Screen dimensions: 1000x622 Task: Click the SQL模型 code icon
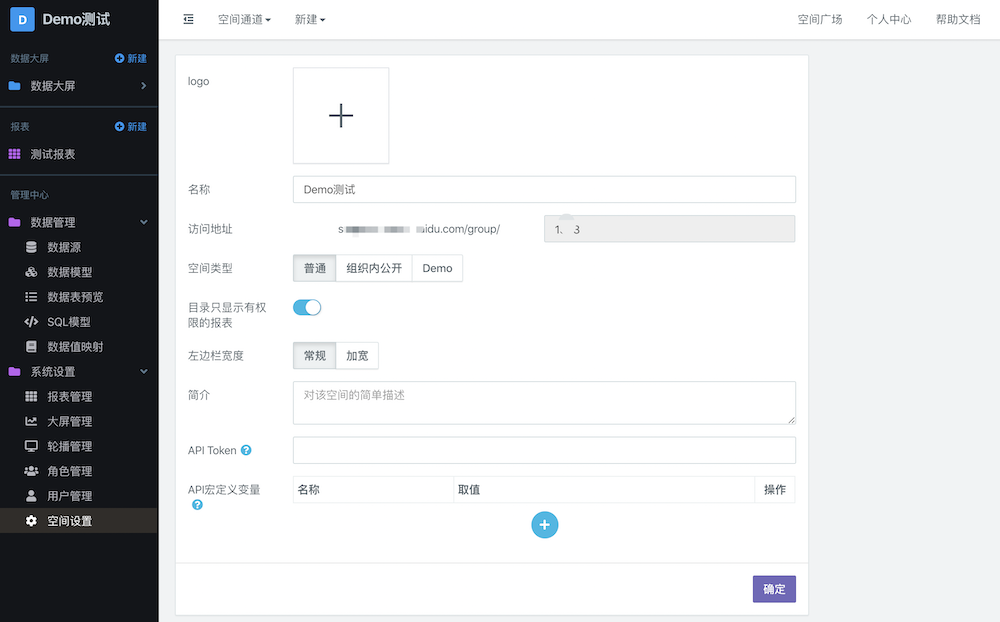point(31,322)
